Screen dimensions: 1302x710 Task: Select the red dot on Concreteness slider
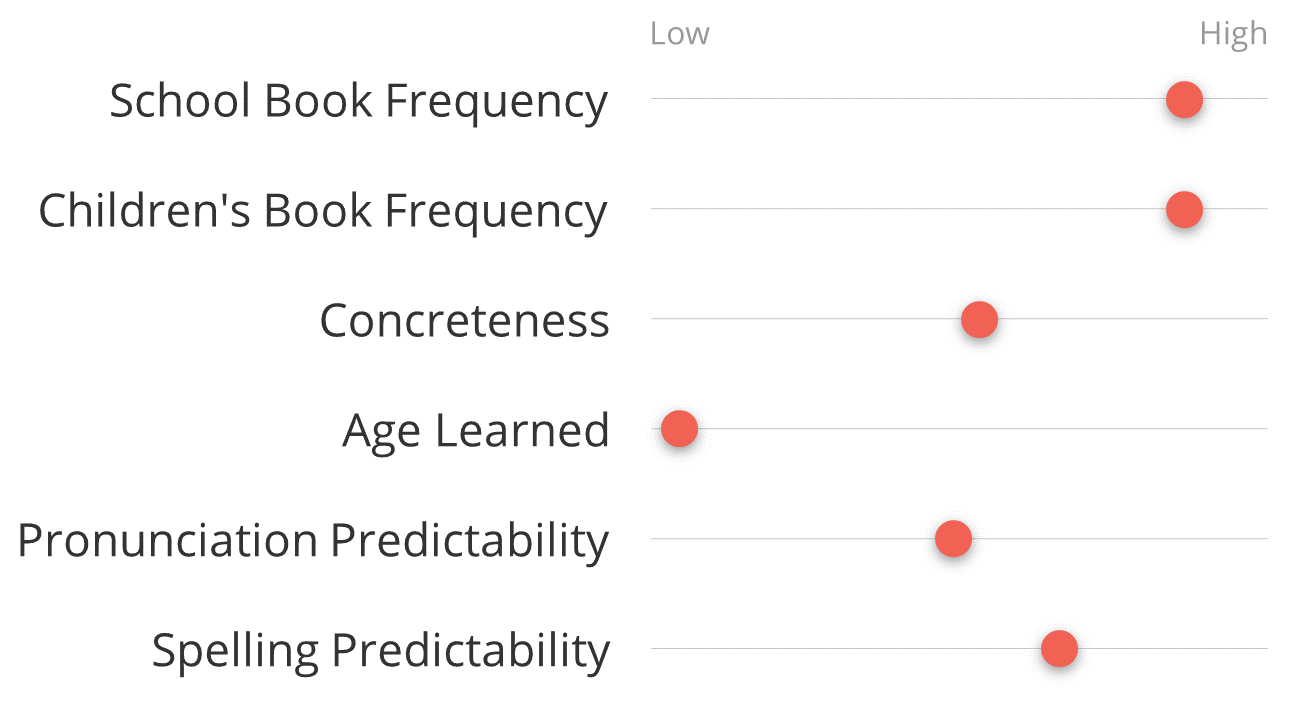click(x=979, y=320)
